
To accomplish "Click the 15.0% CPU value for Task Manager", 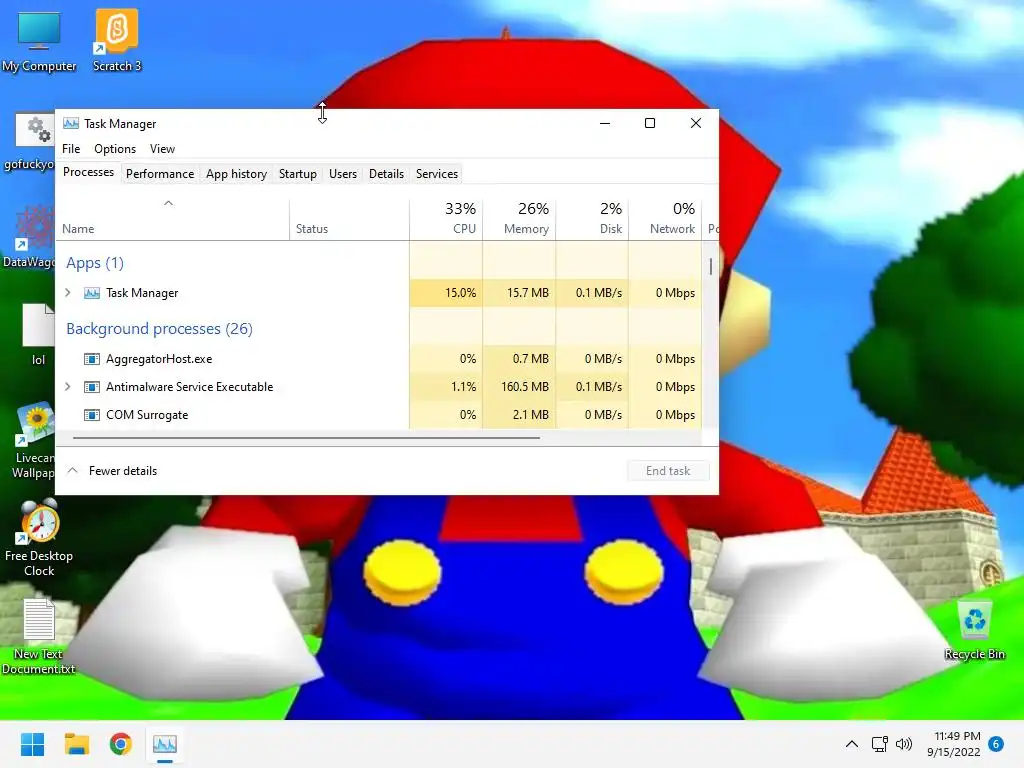I will [460, 293].
